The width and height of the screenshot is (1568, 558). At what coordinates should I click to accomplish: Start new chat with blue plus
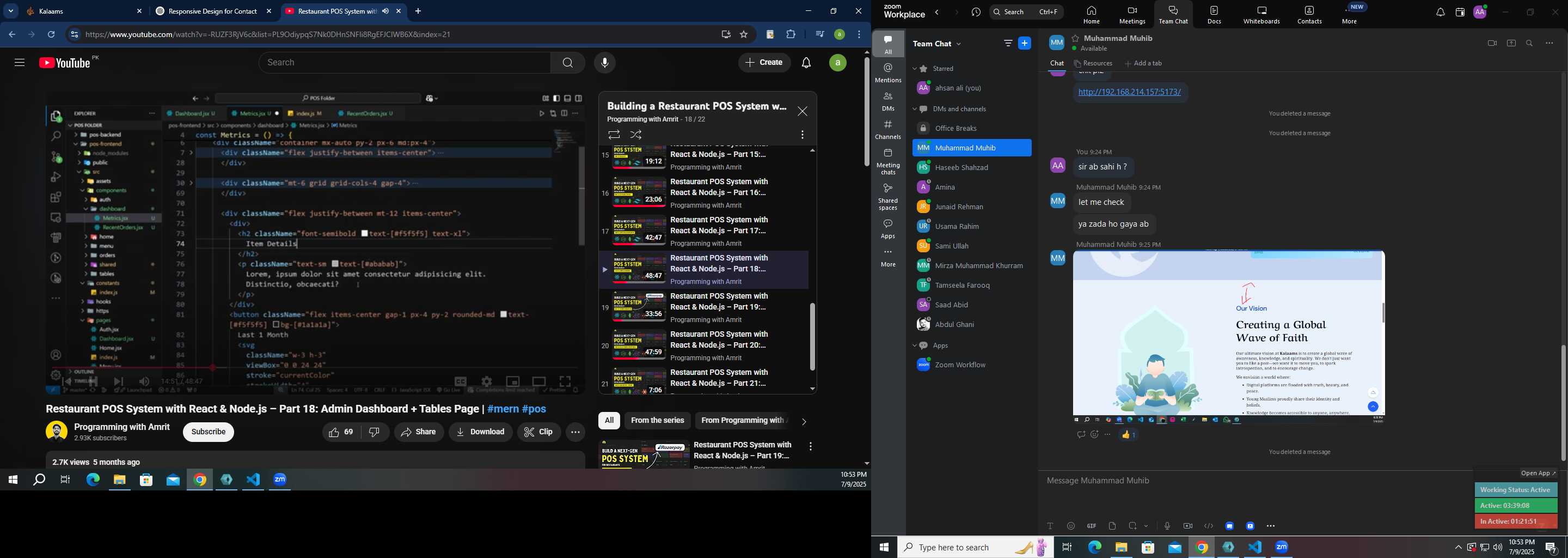[1025, 43]
